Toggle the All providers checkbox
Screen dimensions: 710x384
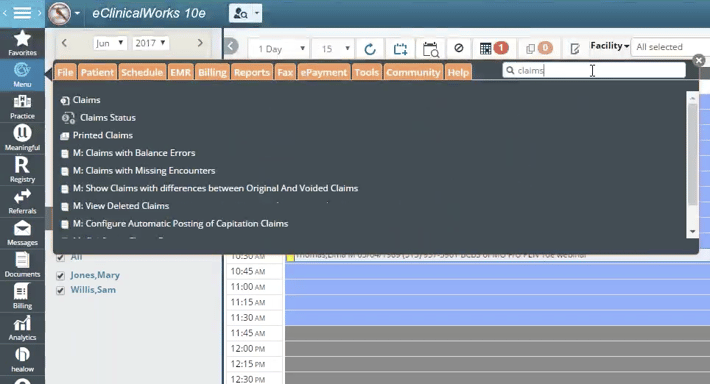coord(60,258)
